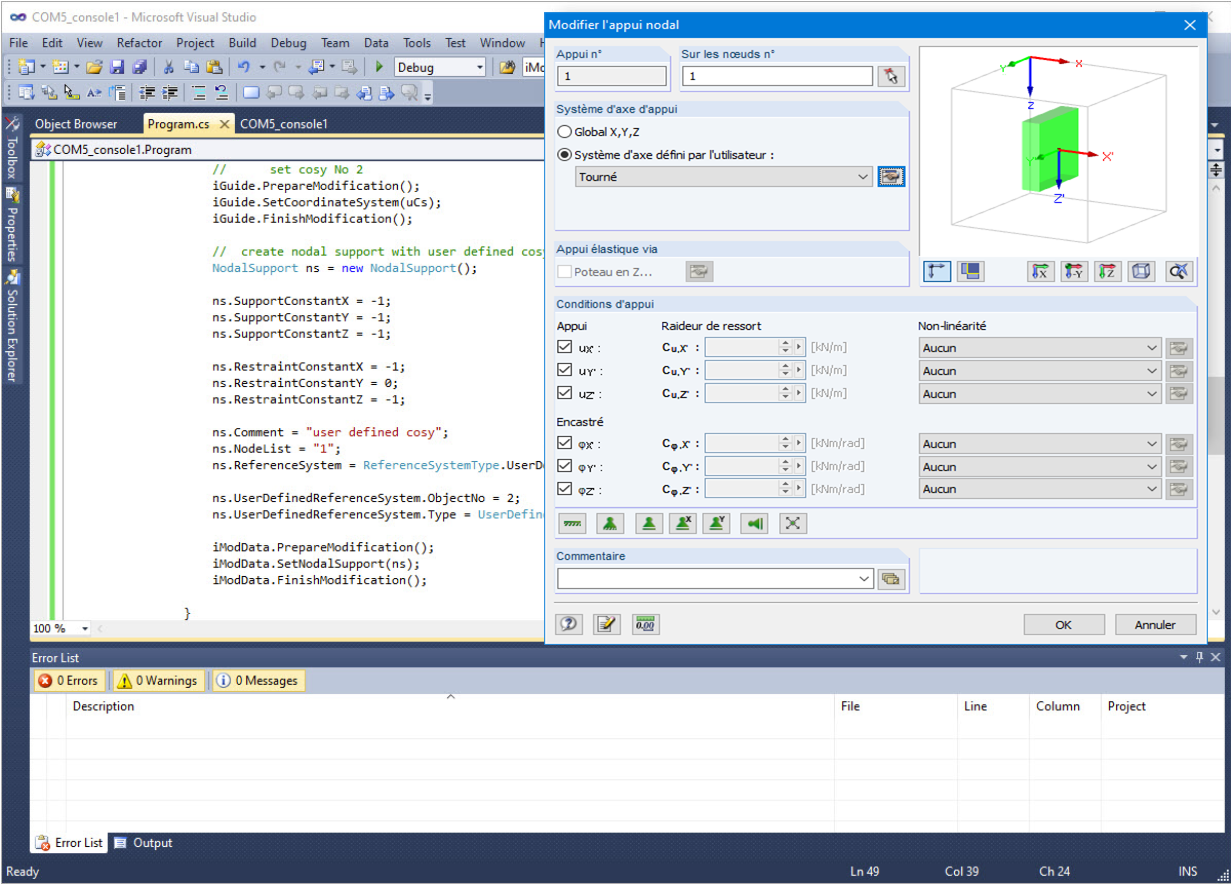Toggle the 0 Warnings filter button

(158, 680)
